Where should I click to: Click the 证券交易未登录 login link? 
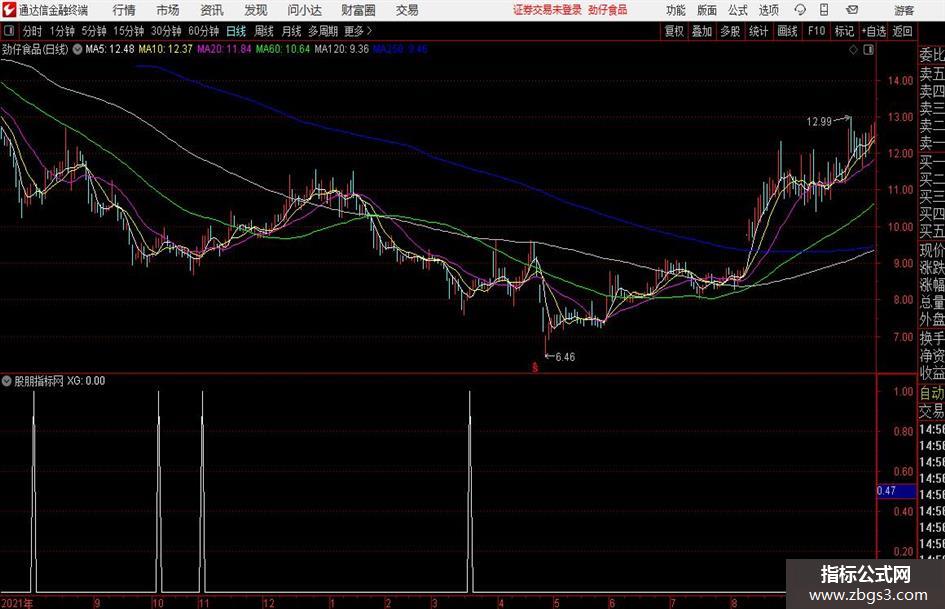coord(547,10)
